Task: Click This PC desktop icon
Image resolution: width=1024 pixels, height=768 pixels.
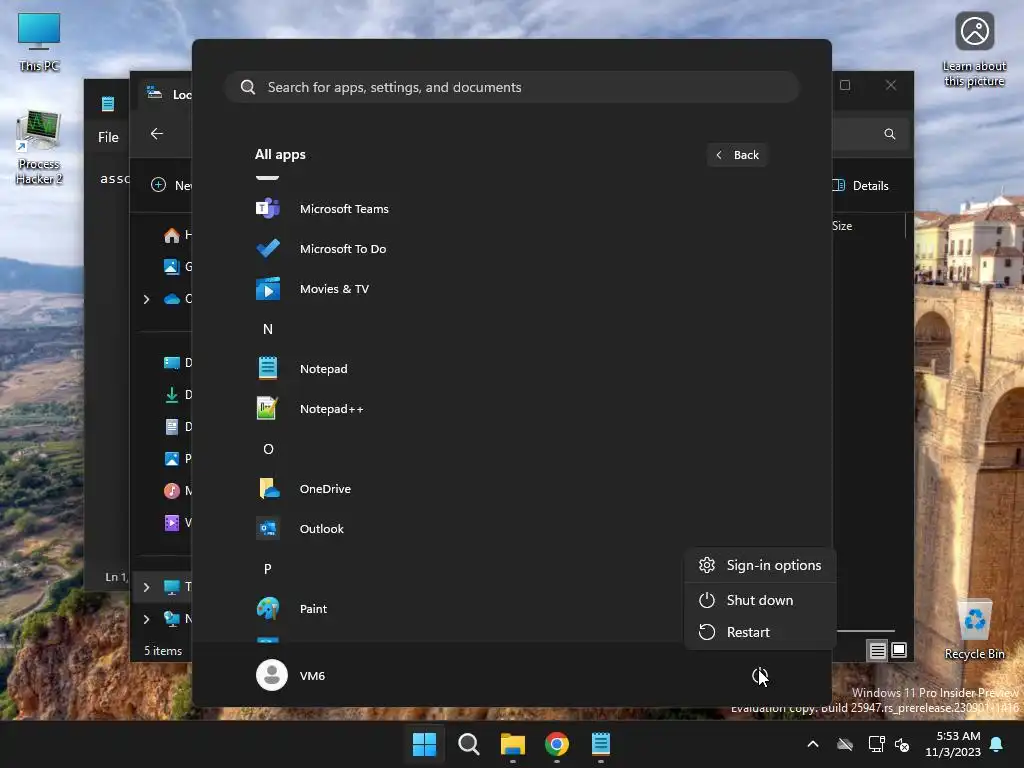Action: 39,42
